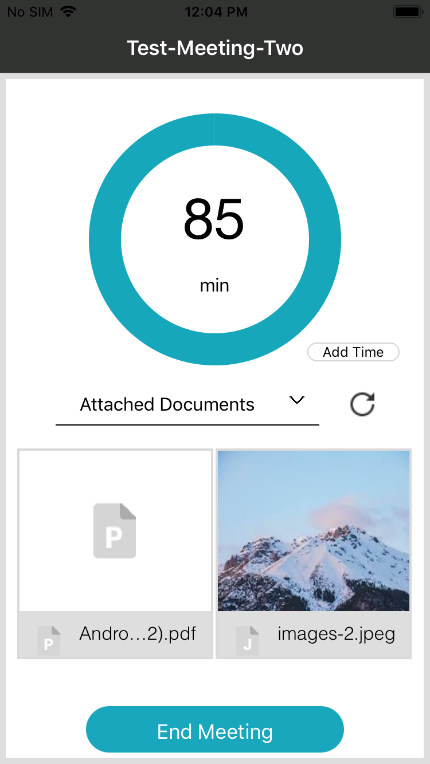Viewport: 430px width, 764px height.
Task: Expand the Attached Documents chevron
Action: point(297,401)
